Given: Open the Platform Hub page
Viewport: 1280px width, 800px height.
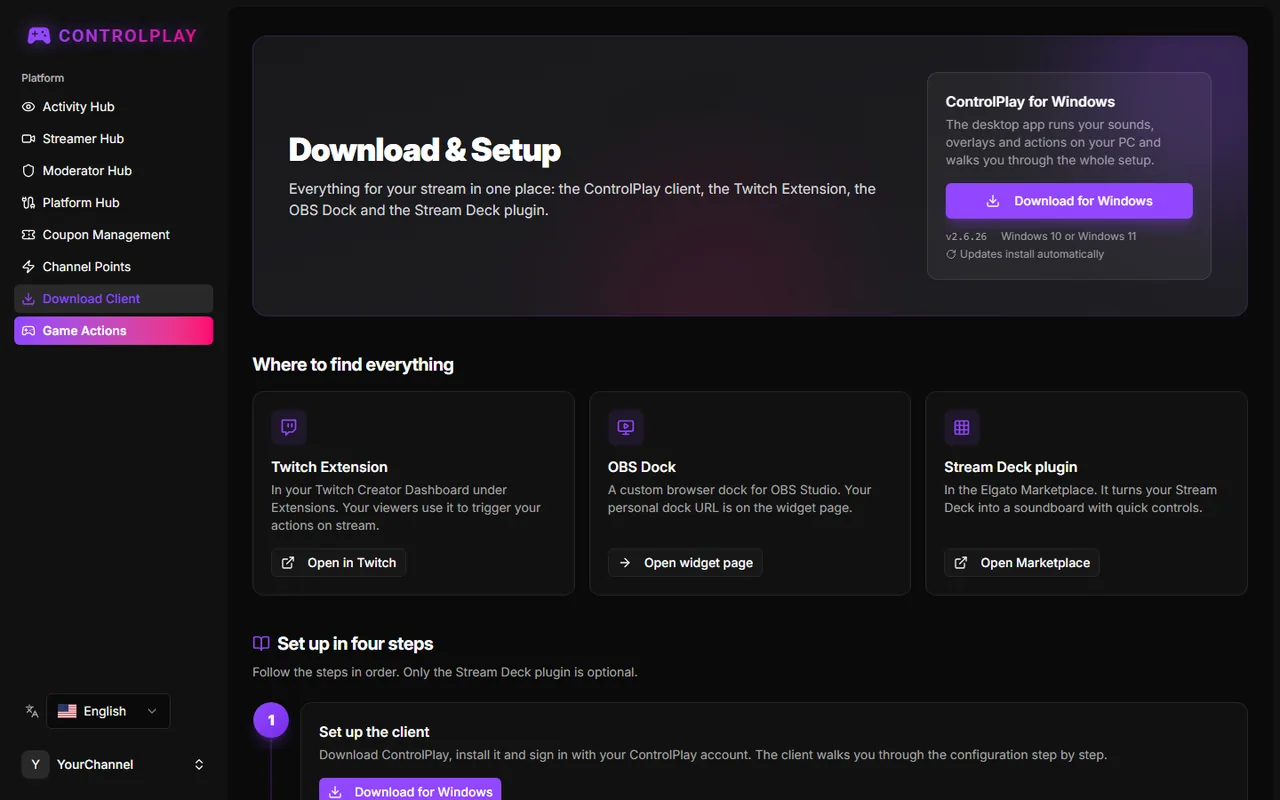Looking at the screenshot, I should pyautogui.click(x=113, y=203).
